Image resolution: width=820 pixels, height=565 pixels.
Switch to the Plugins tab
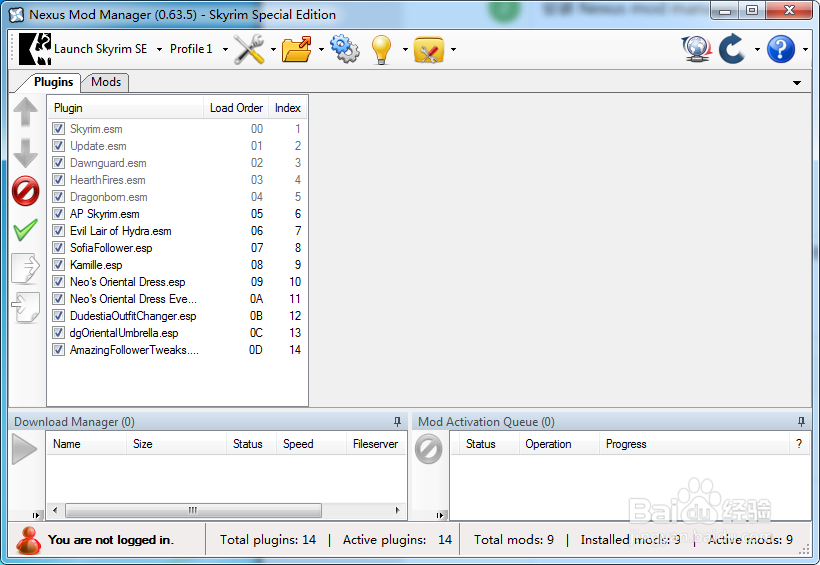53,82
